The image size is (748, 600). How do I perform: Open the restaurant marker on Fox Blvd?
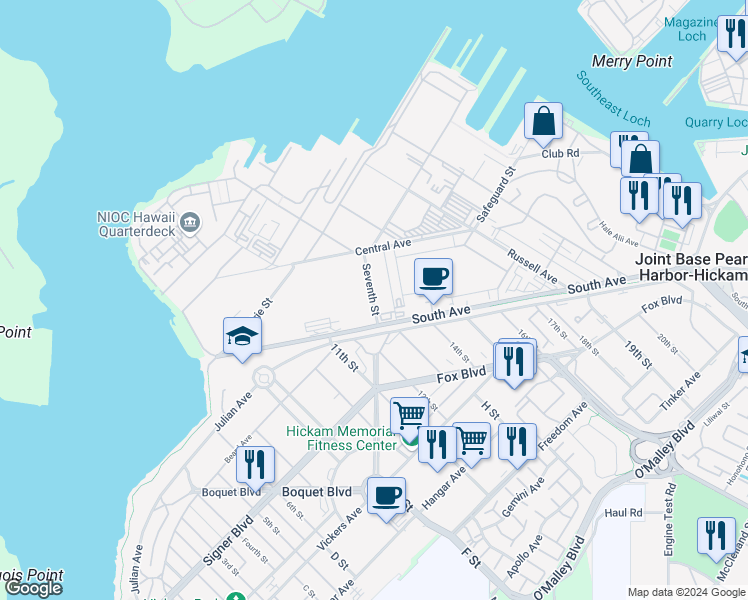[514, 363]
